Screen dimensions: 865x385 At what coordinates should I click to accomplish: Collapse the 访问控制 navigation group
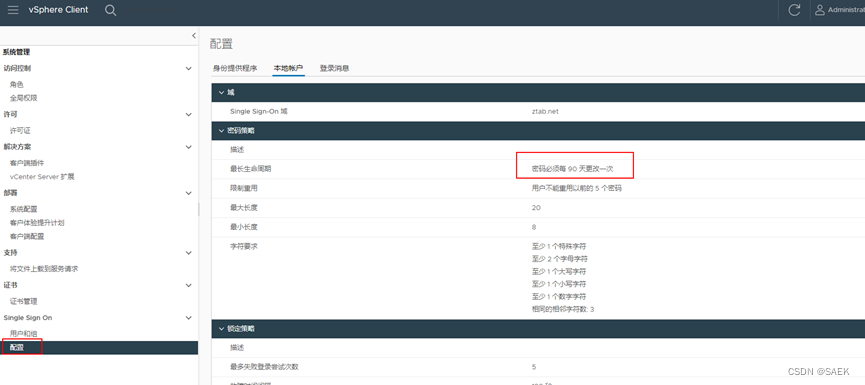click(189, 69)
